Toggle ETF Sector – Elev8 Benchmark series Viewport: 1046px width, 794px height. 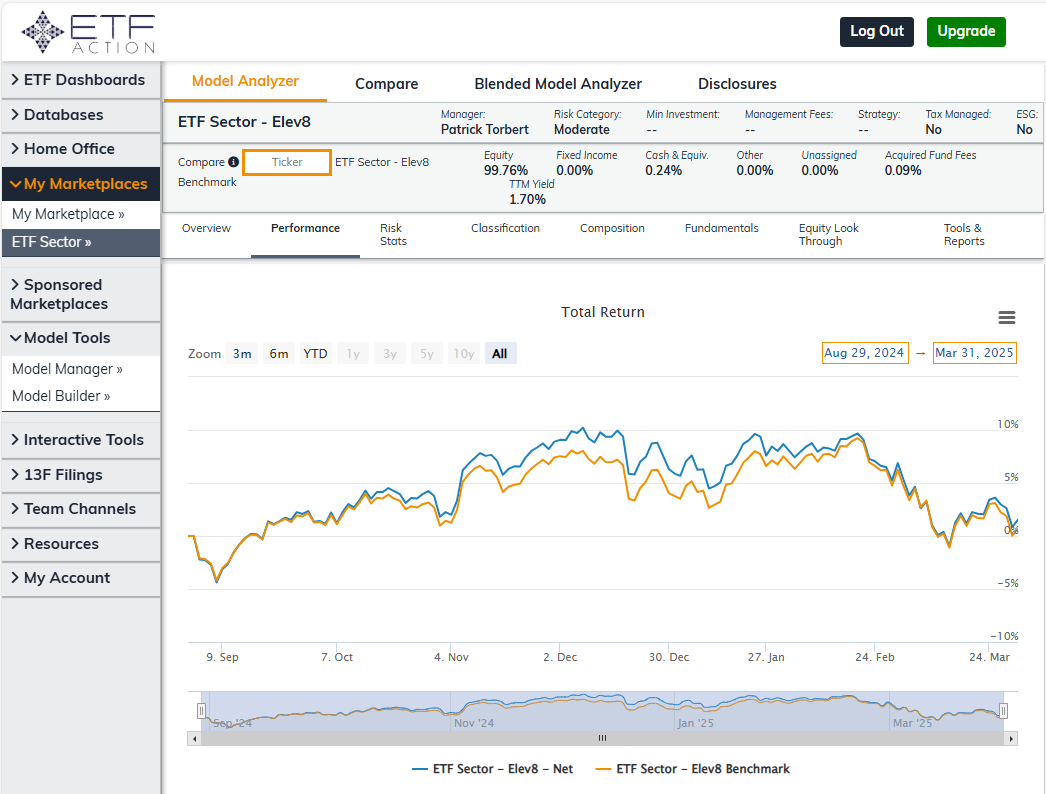692,769
